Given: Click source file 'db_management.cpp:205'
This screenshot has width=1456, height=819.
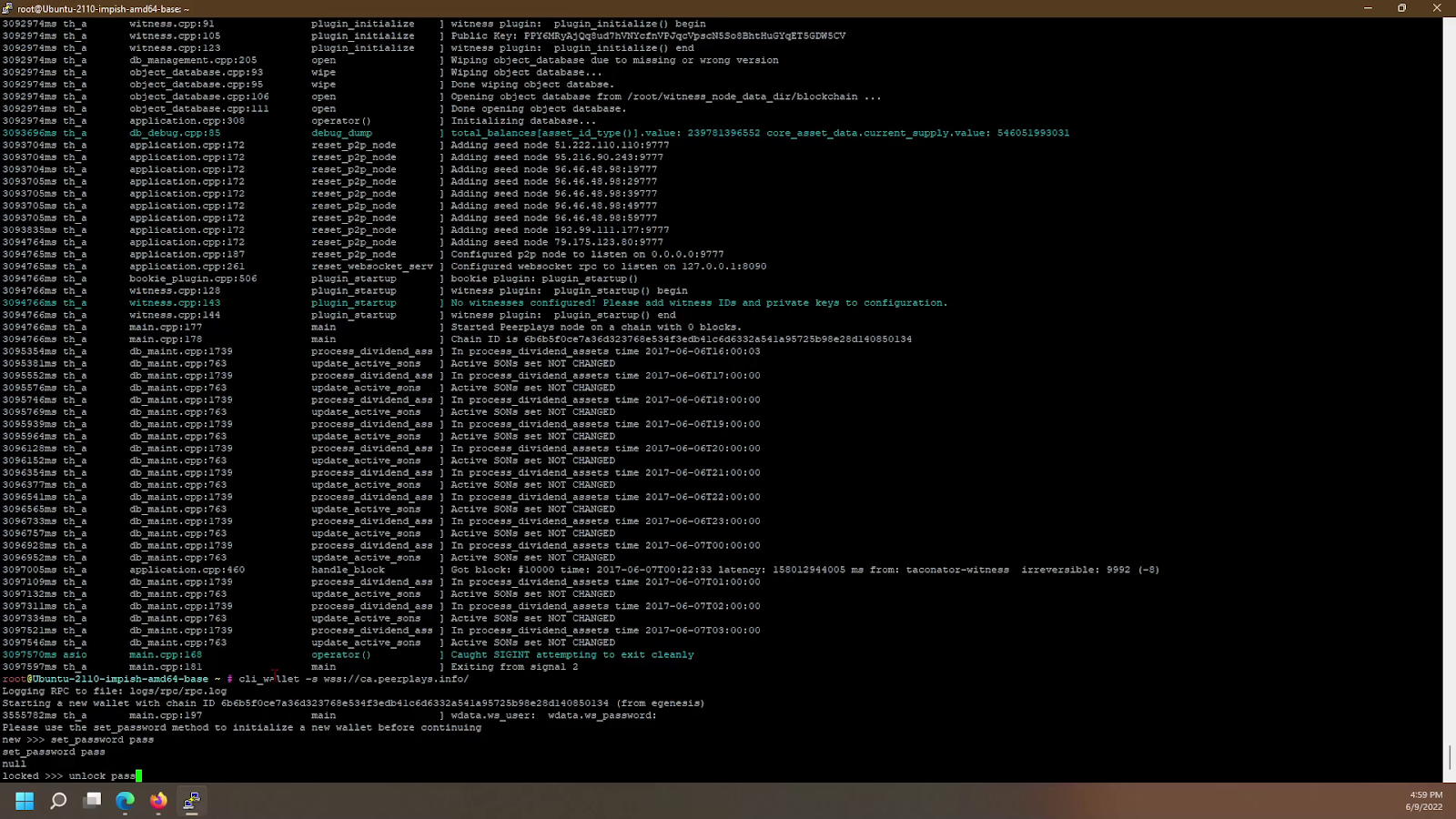Looking at the screenshot, I should (193, 60).
